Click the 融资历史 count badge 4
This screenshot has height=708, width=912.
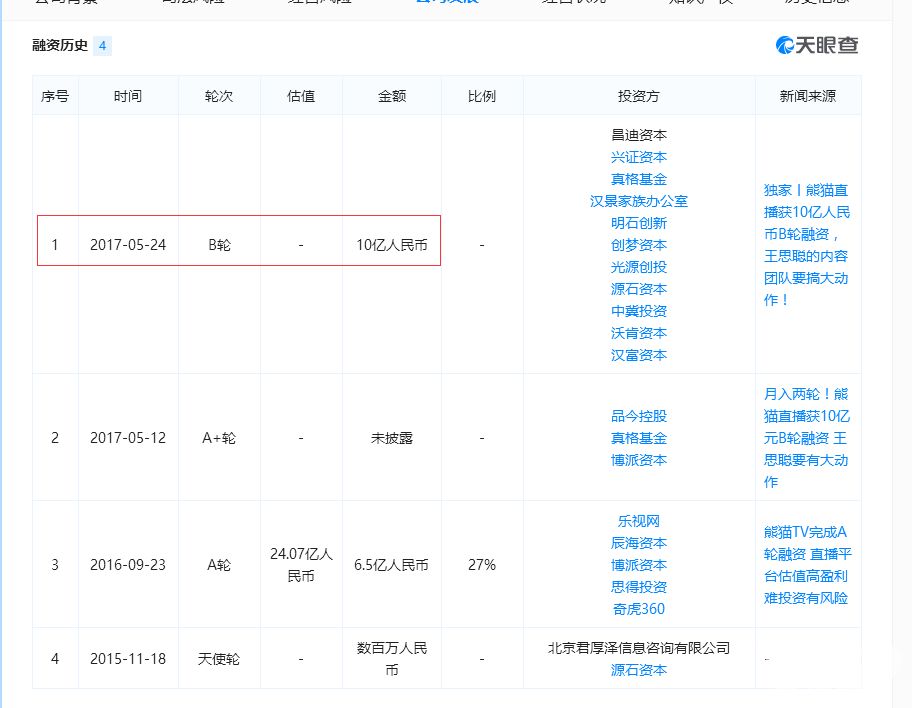point(102,46)
